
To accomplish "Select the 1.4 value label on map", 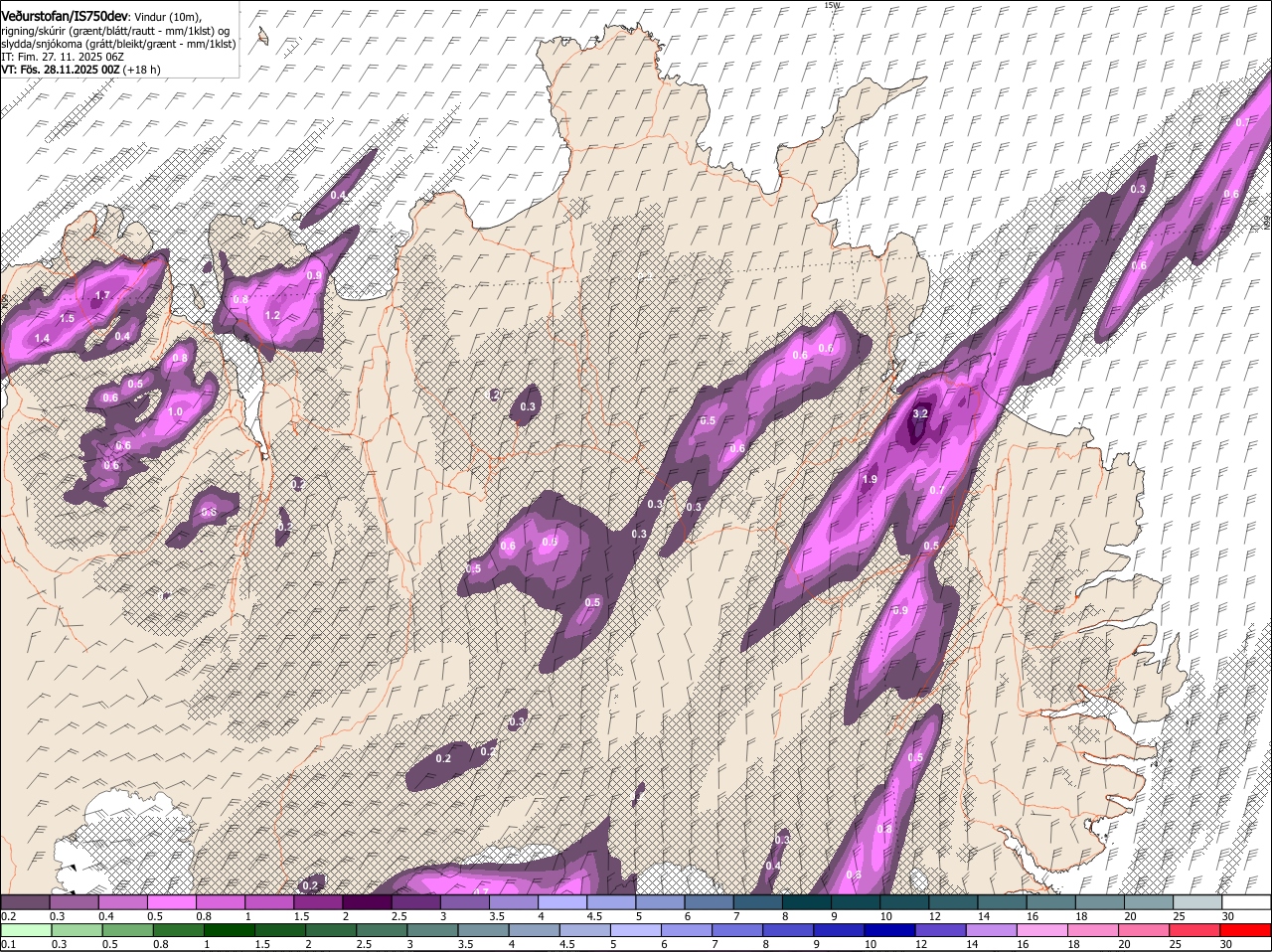I will pos(42,339).
